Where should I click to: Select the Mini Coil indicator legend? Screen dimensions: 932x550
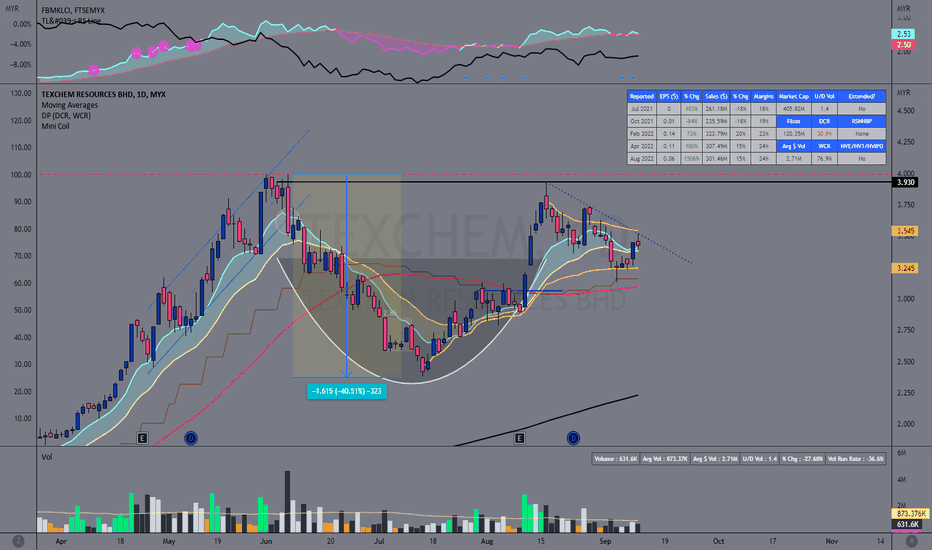click(x=55, y=126)
